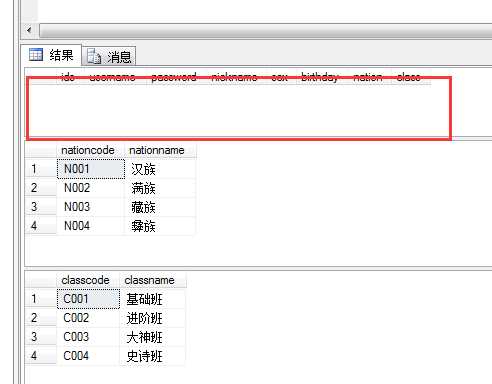Select the classname column header
492x384 pixels.
point(153,280)
